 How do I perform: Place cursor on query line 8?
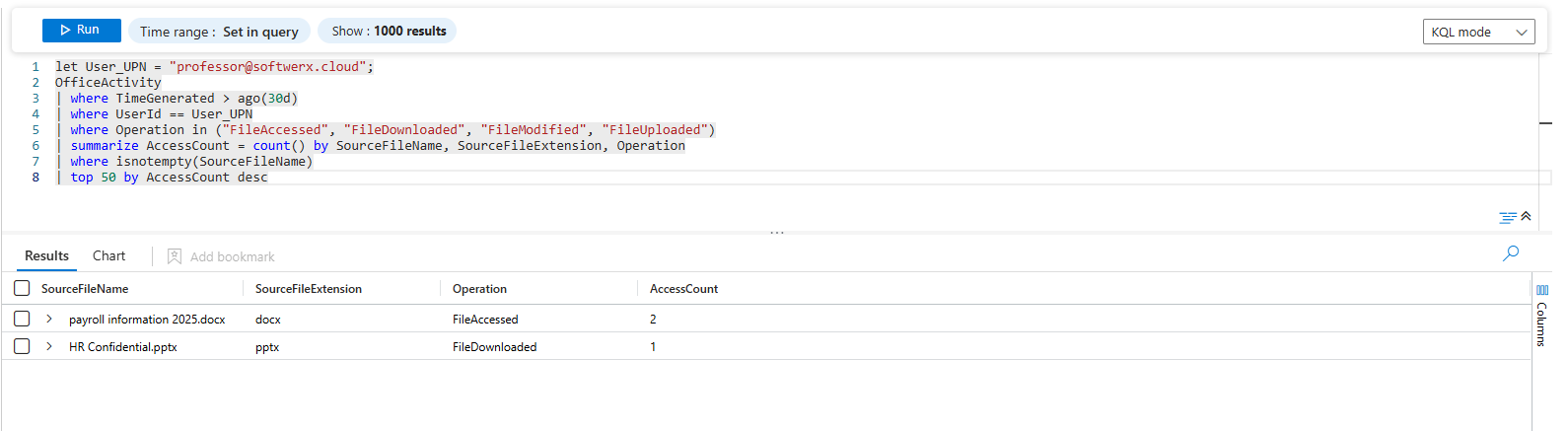[394, 178]
